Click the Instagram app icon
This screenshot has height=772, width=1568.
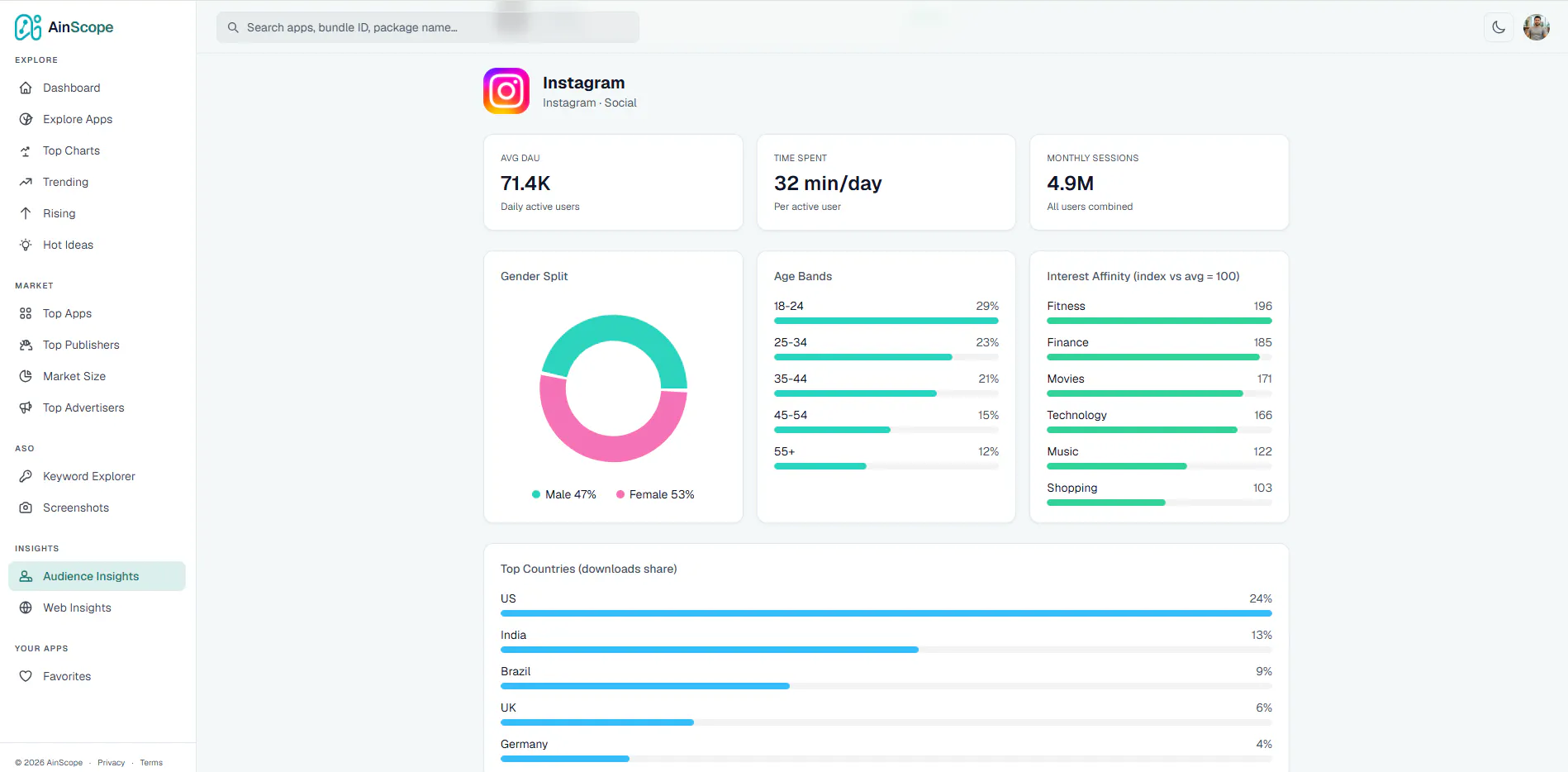pos(506,91)
